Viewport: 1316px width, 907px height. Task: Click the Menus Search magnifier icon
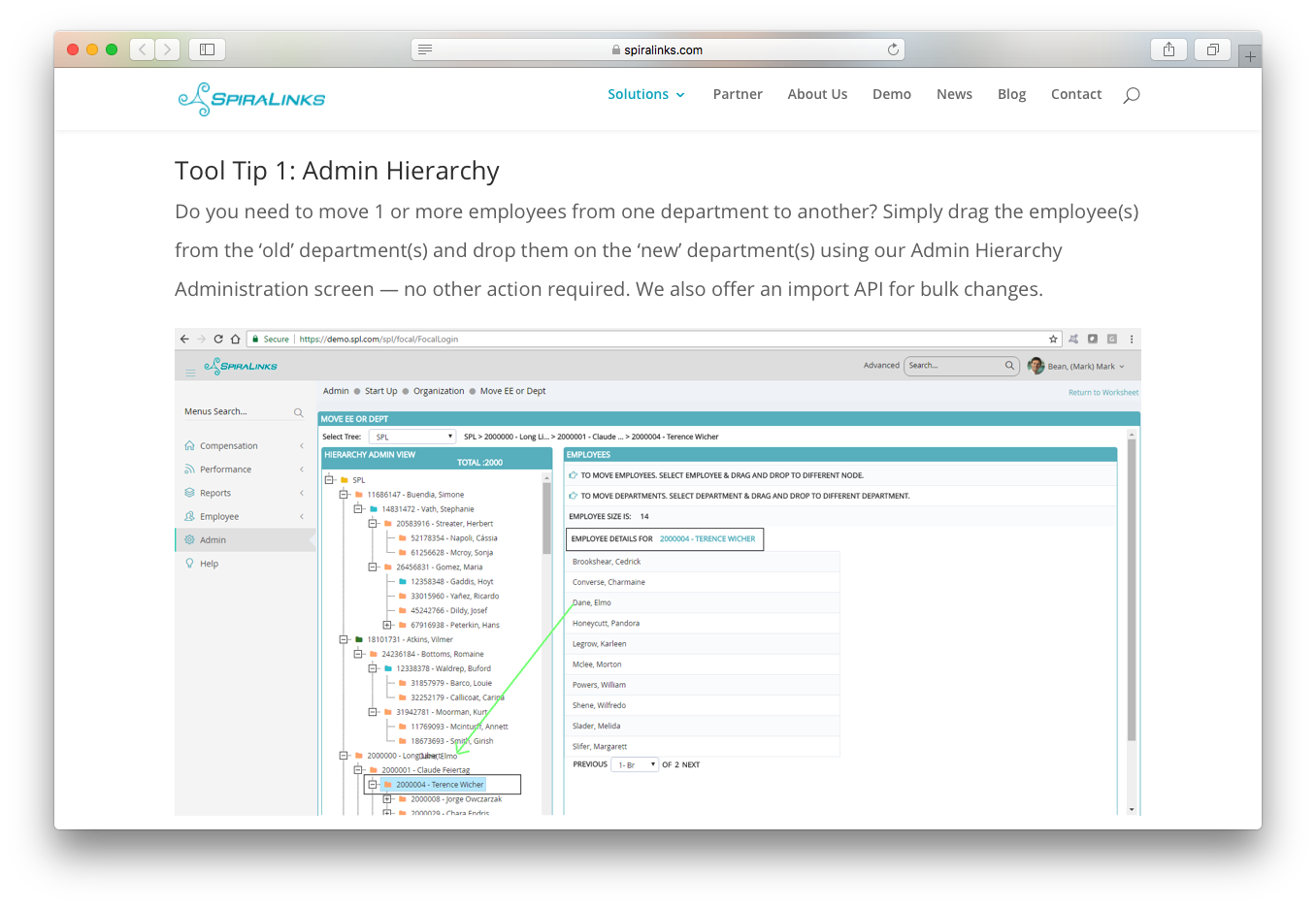click(x=298, y=412)
